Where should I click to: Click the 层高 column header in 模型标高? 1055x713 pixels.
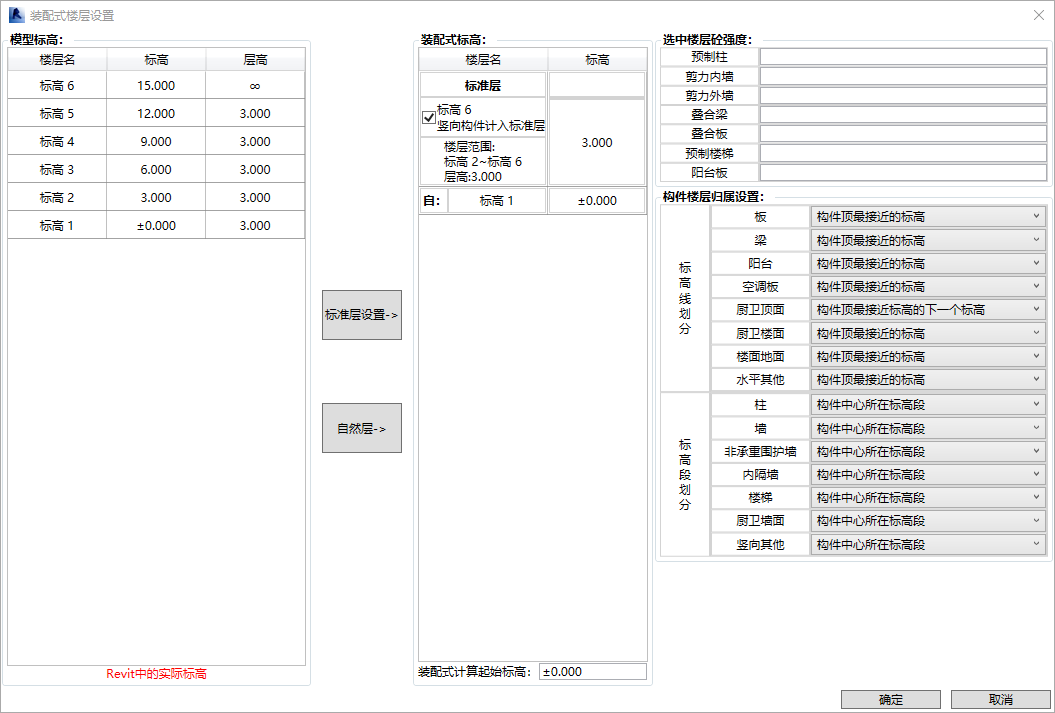(x=255, y=60)
